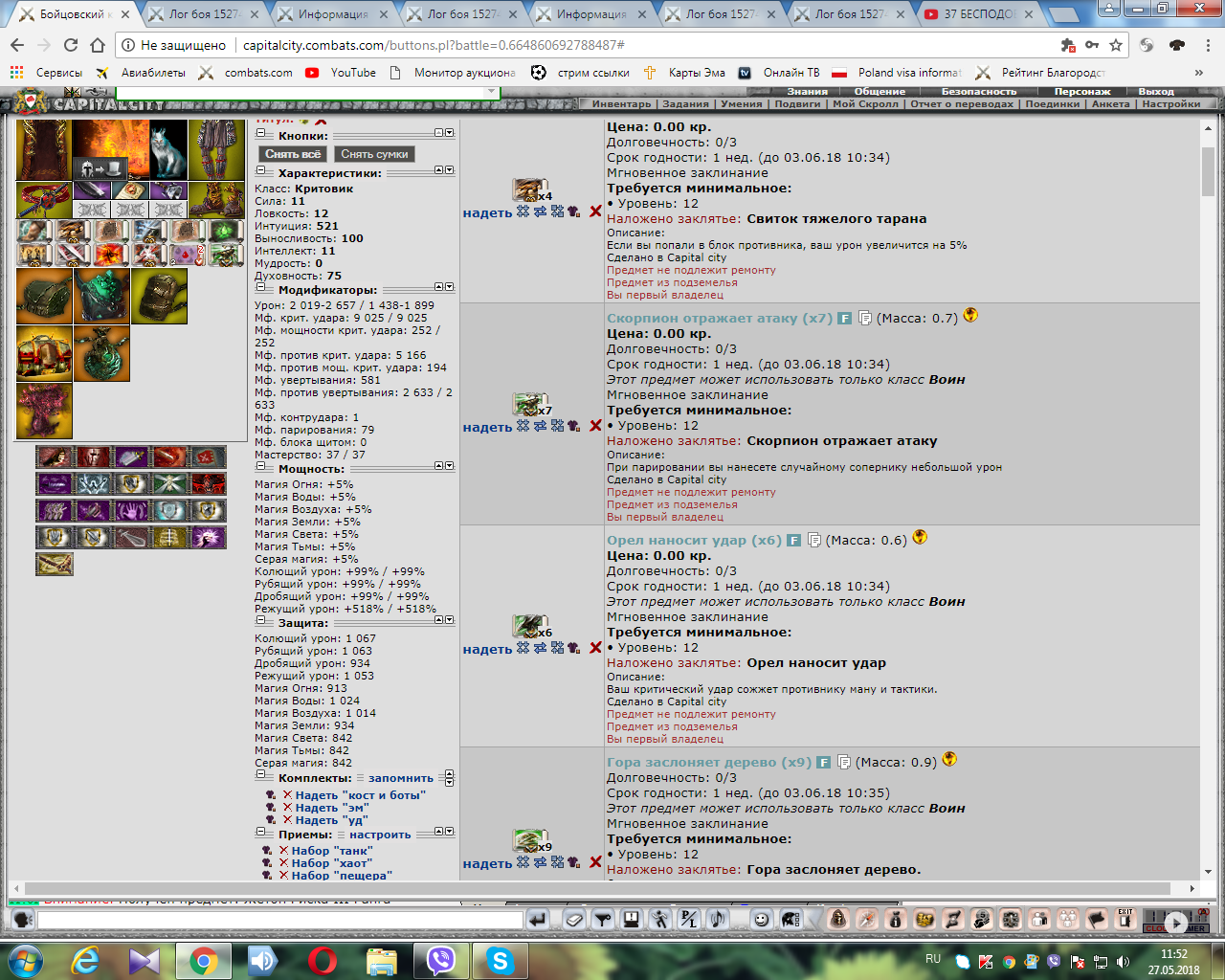Click the chat eraser clear icon
This screenshot has width=1225, height=980.
[x=573, y=920]
